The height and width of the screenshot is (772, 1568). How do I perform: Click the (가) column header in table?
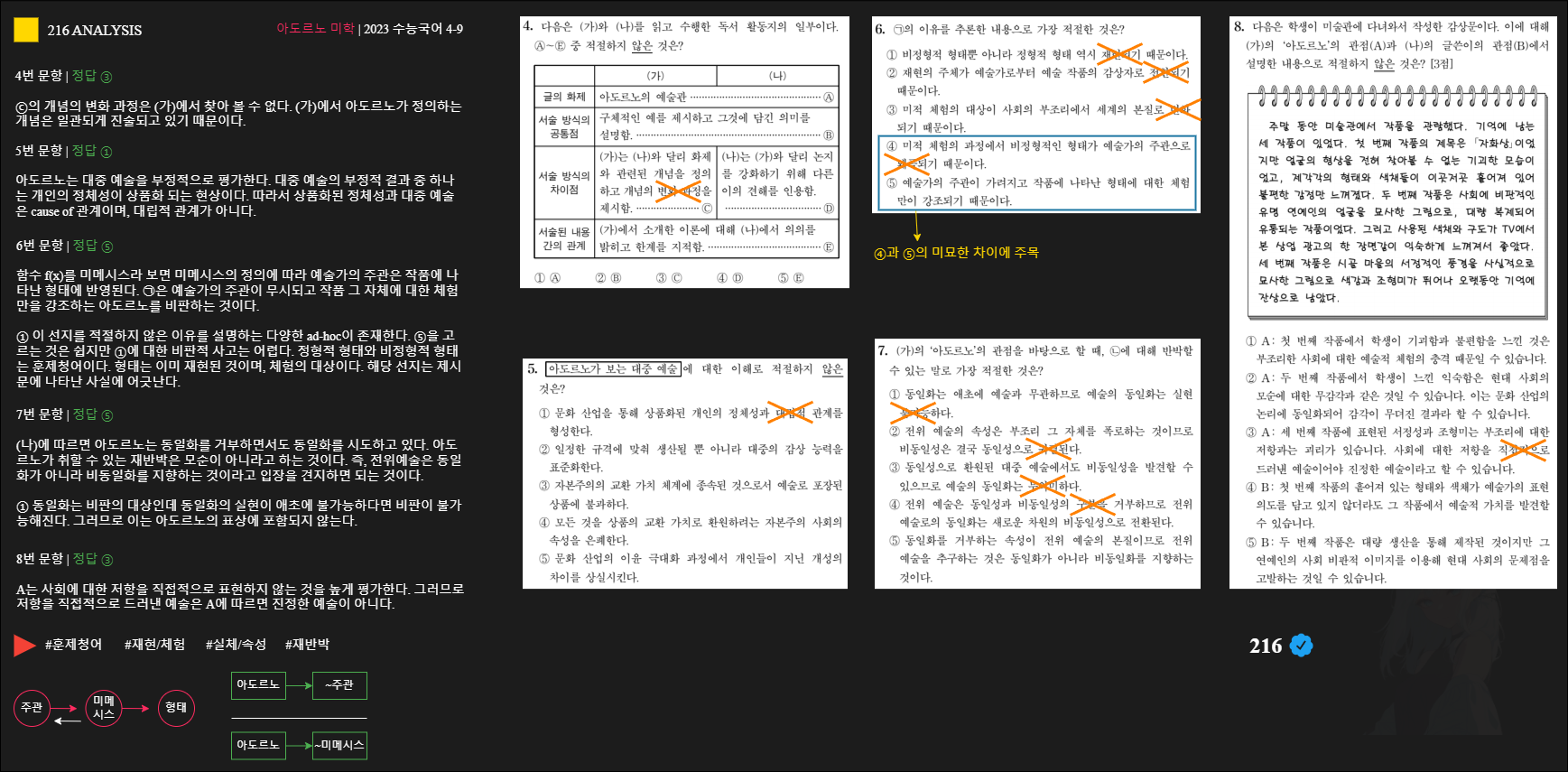[x=655, y=76]
